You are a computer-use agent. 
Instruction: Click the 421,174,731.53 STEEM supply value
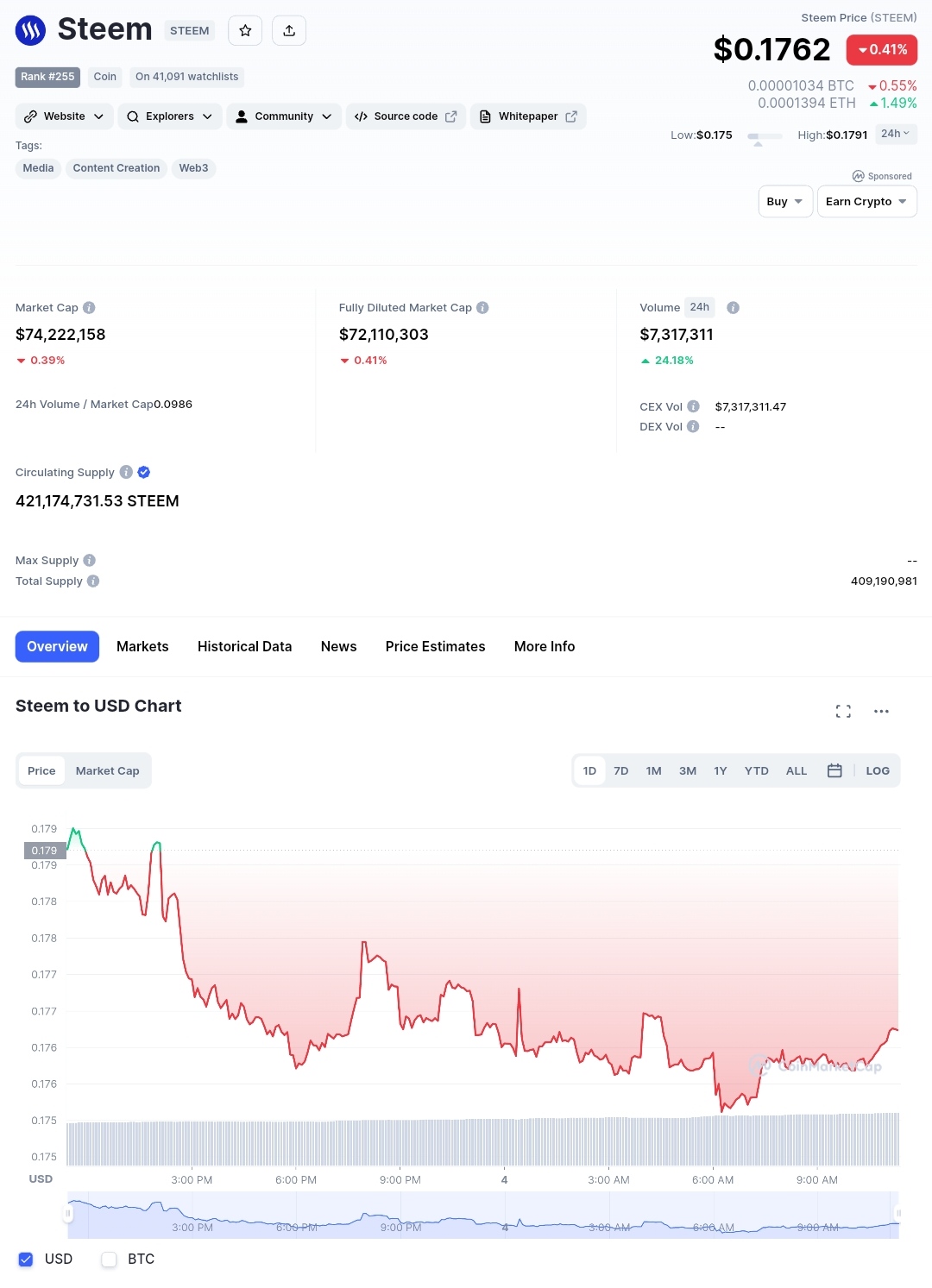pyautogui.click(x=98, y=501)
